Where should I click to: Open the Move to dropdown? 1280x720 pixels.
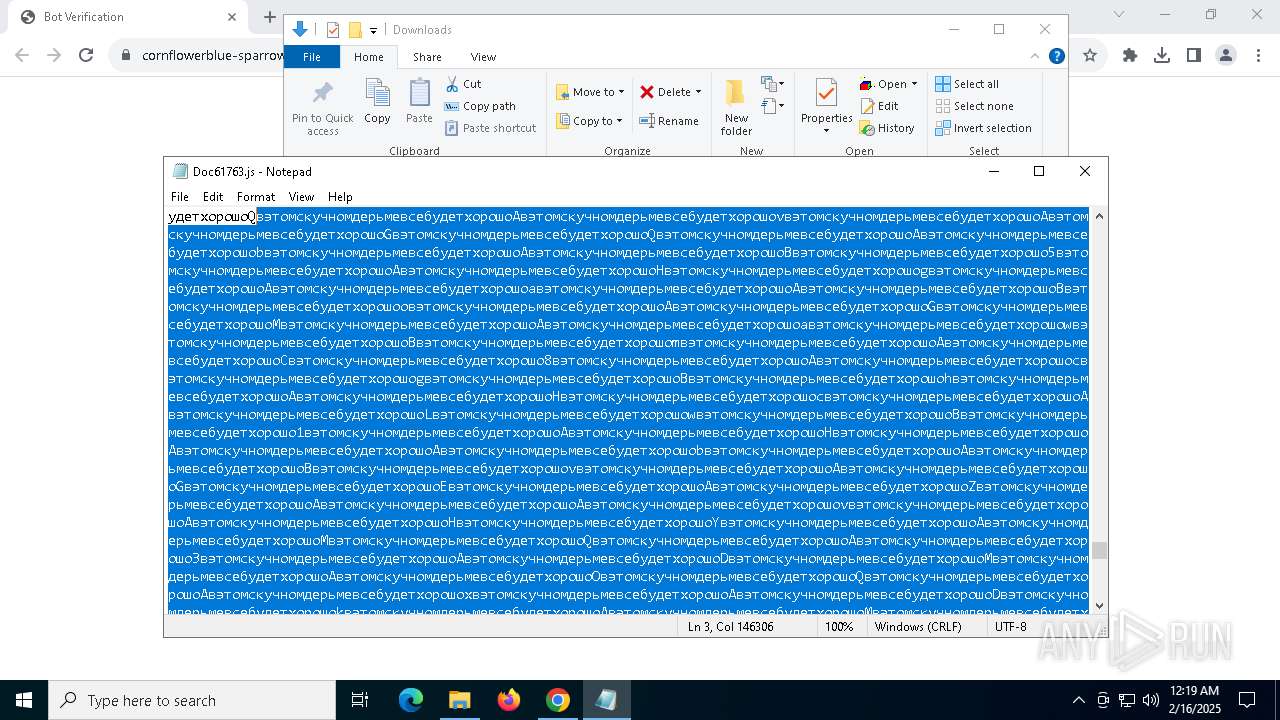pyautogui.click(x=590, y=92)
